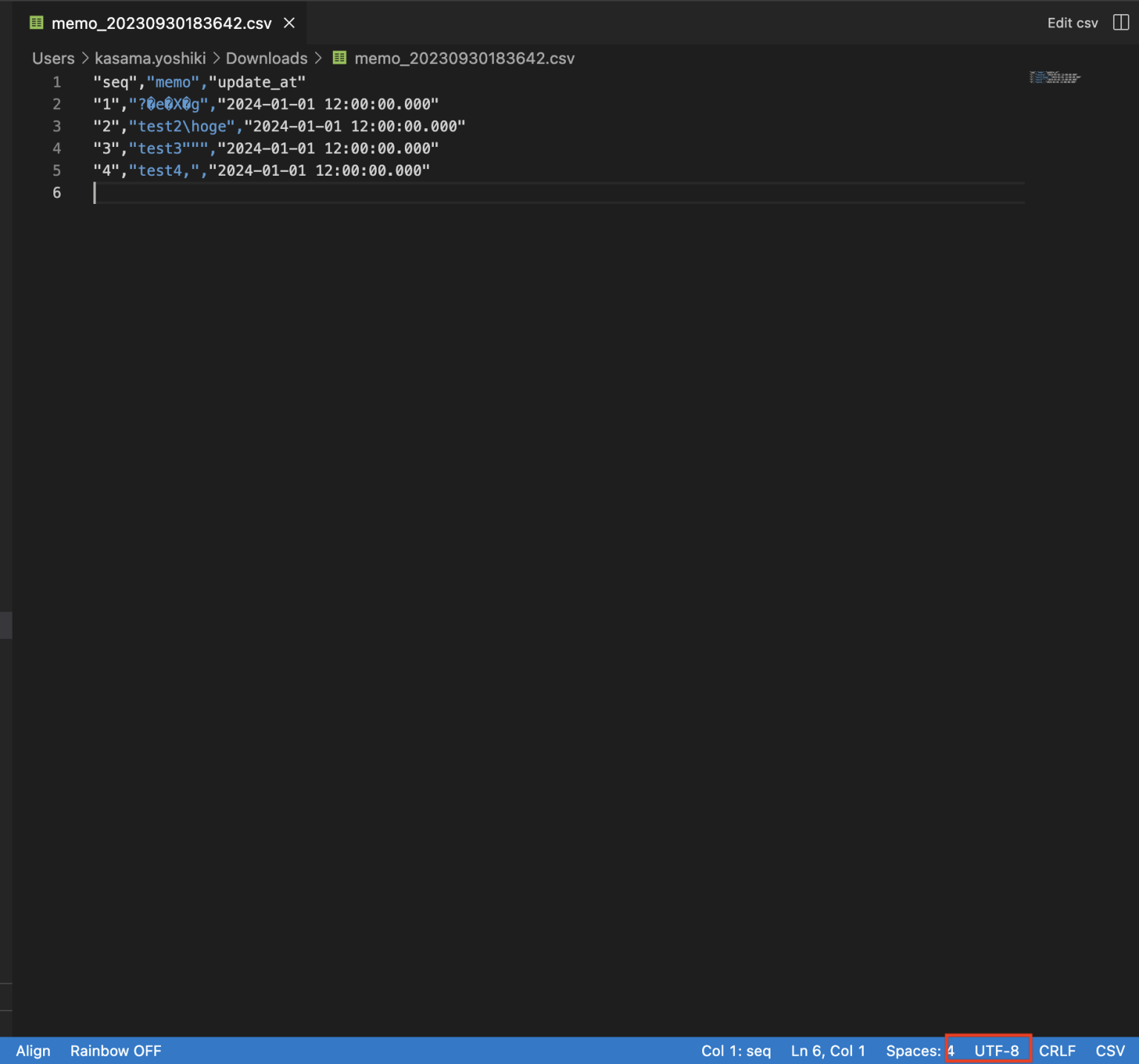
Task: Toggle the Align option in status bar
Action: (x=33, y=1051)
